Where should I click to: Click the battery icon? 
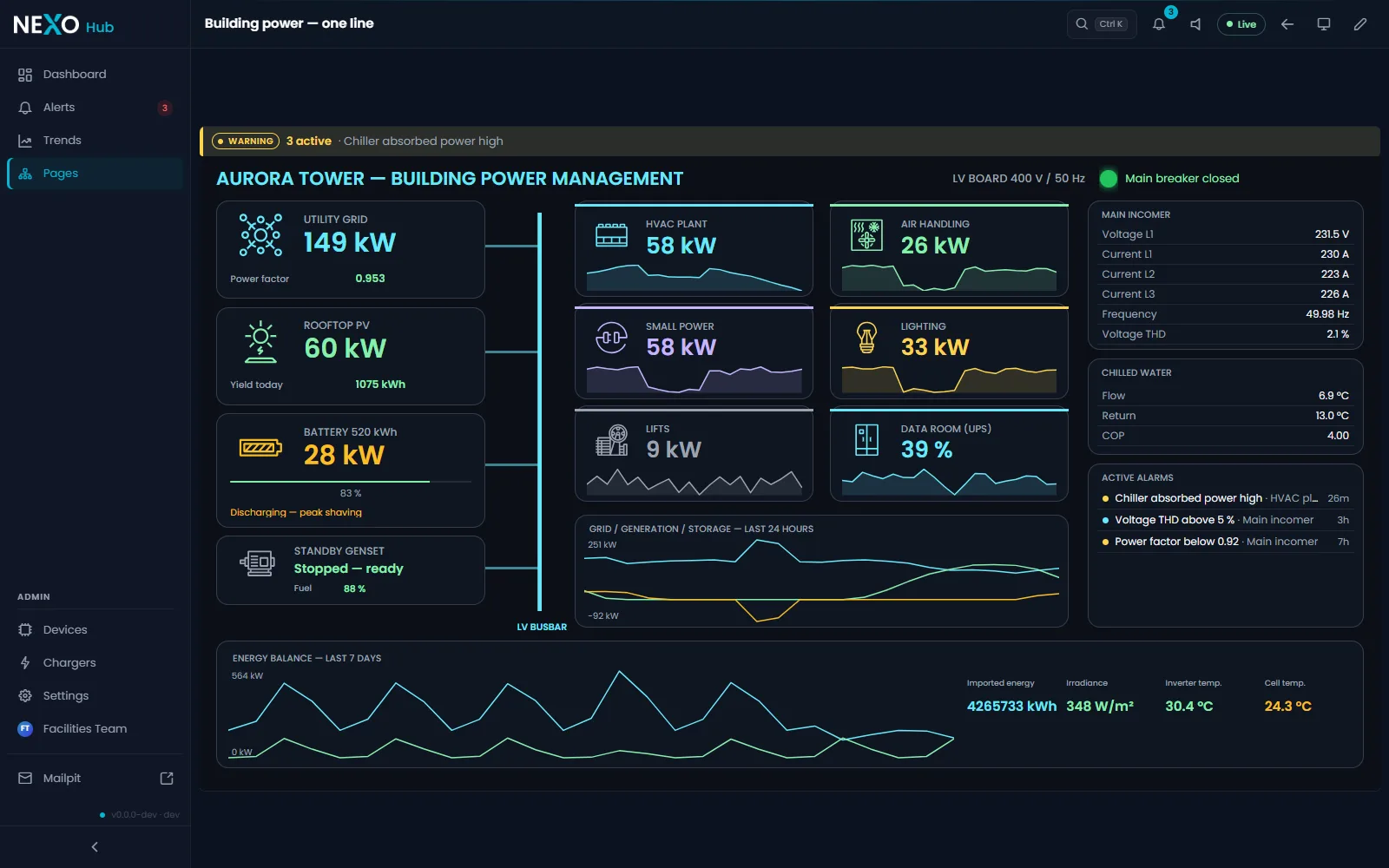[260, 448]
